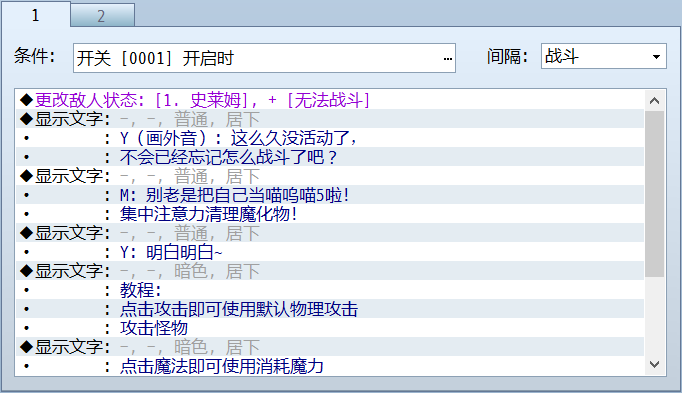Image resolution: width=682 pixels, height=393 pixels.
Task: Select the 显示文字 暗色 command above 点击魔法
Action: click(330, 347)
